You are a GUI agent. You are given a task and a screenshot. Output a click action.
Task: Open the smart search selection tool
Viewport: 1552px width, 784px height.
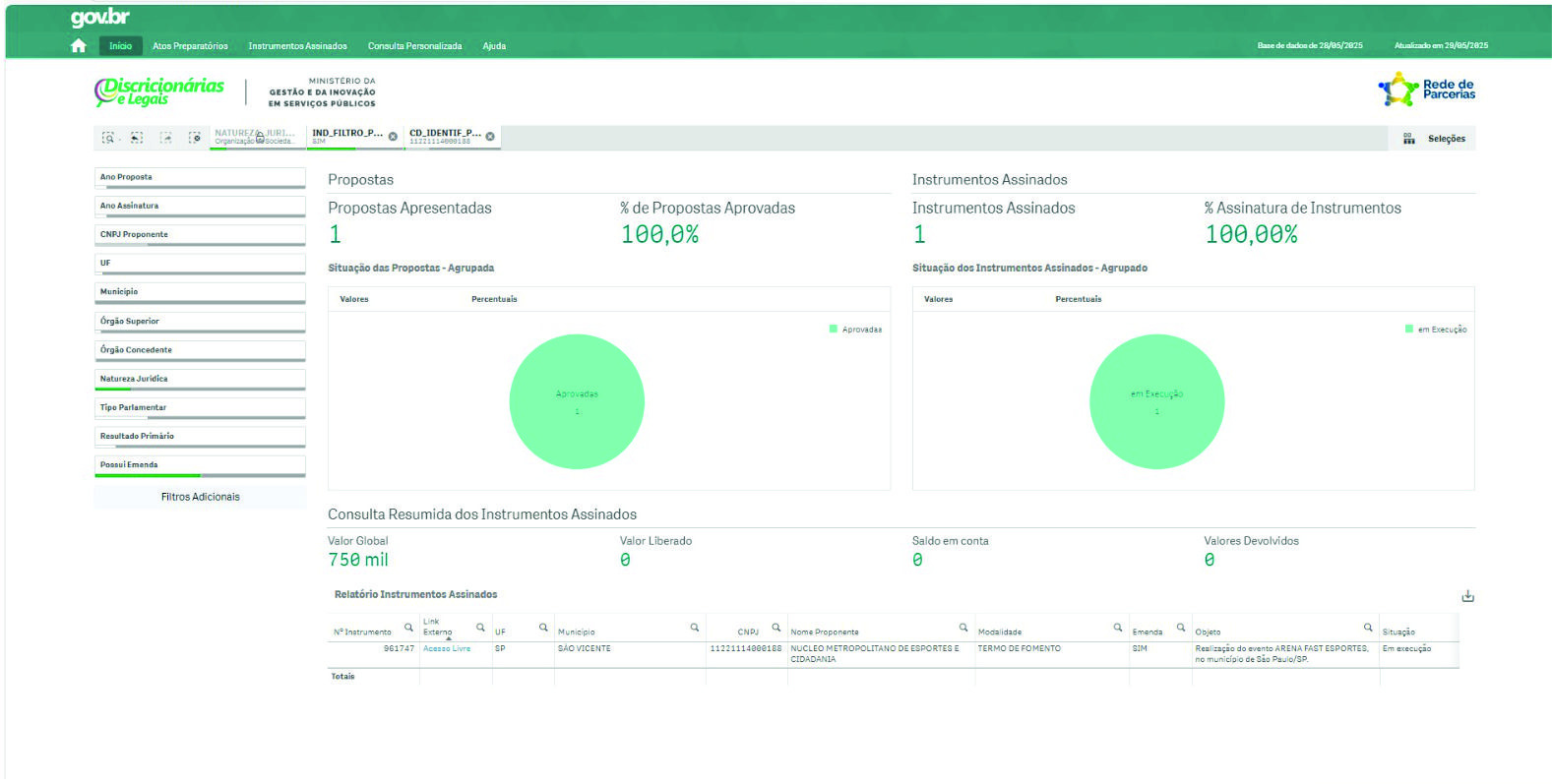click(x=108, y=139)
